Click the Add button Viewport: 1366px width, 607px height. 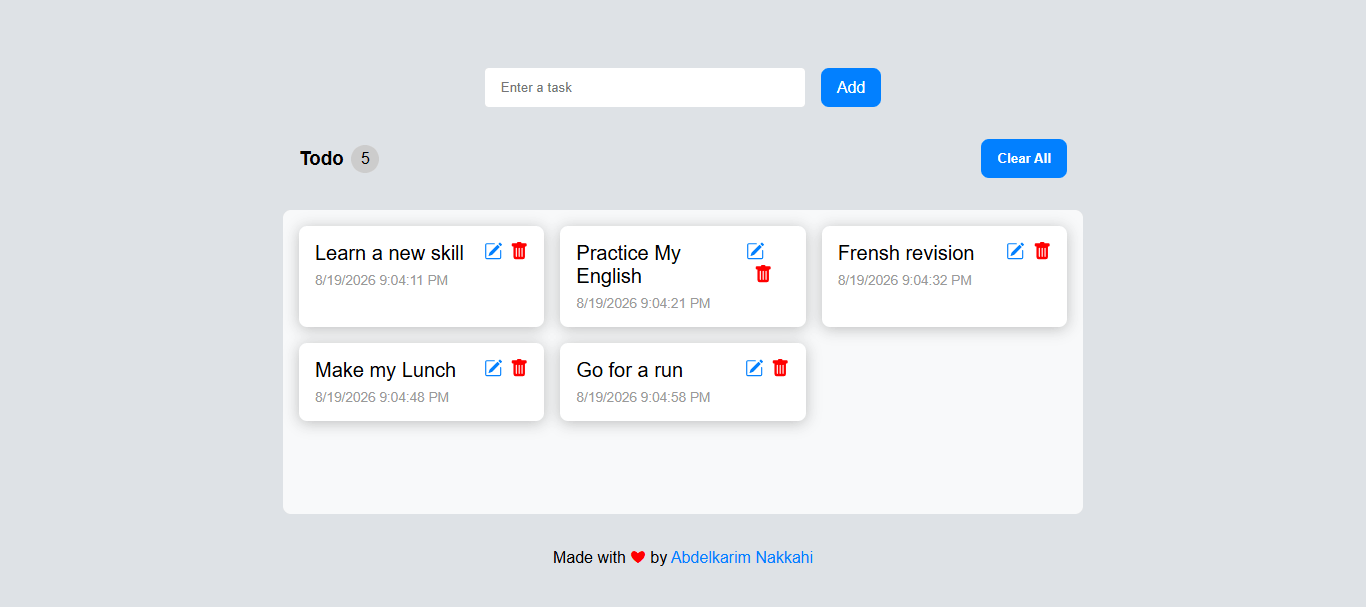pos(851,87)
